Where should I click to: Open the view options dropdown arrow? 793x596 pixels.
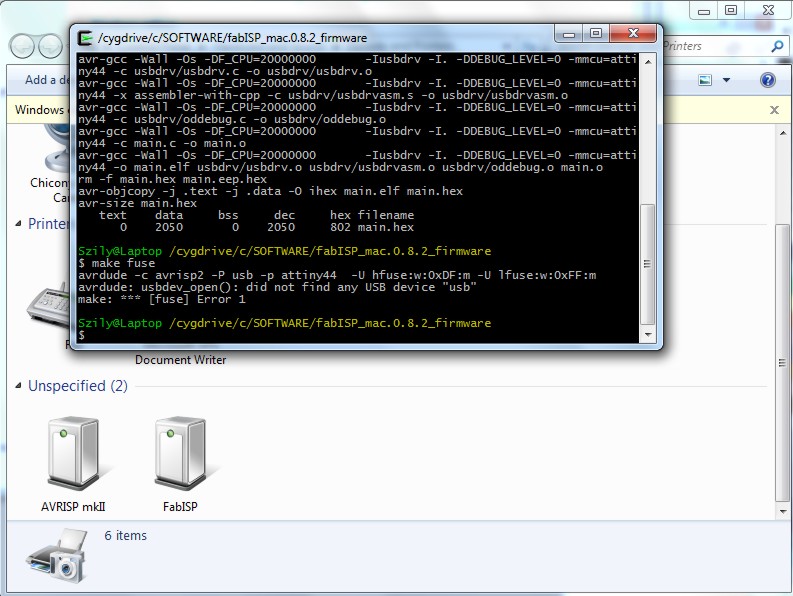[x=726, y=80]
